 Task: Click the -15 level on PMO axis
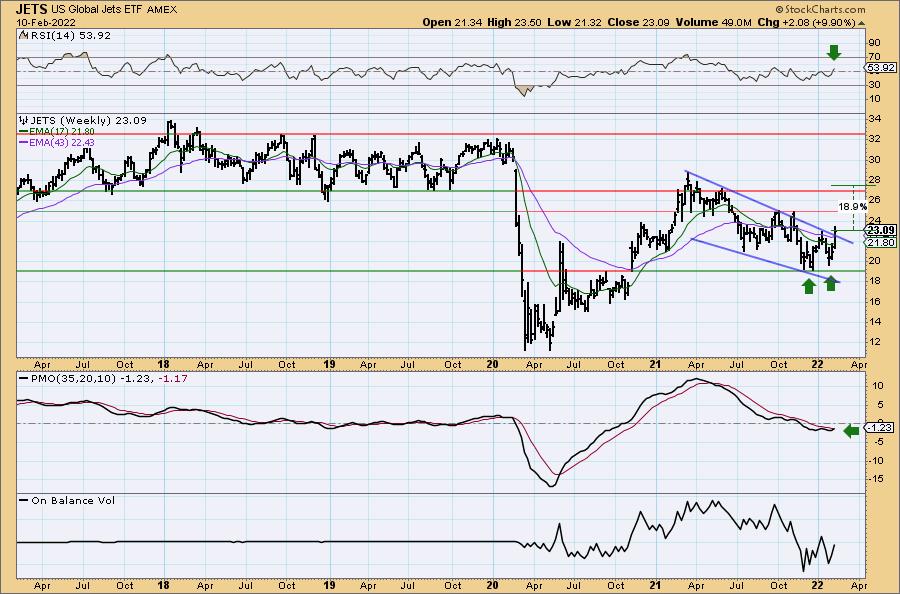(878, 478)
